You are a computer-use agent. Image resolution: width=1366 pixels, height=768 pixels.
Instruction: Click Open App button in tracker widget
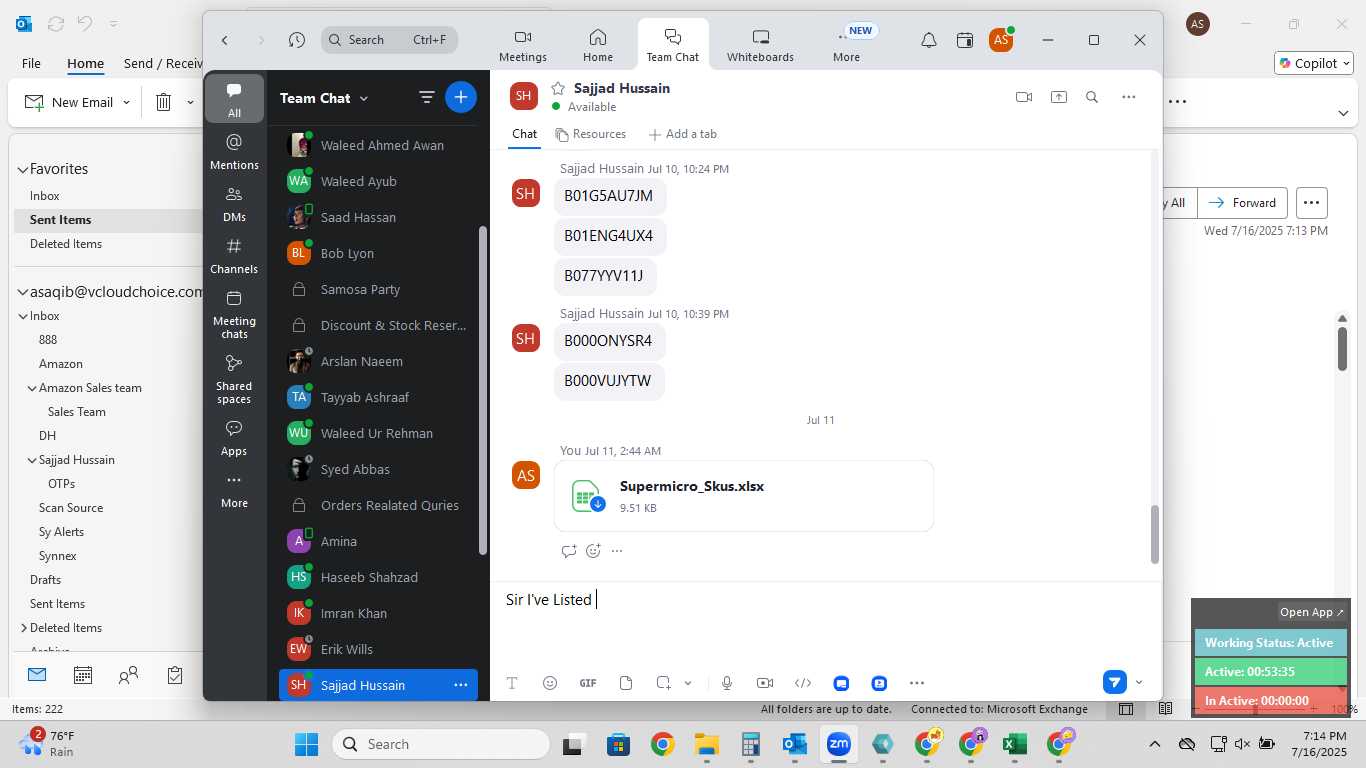point(1313,612)
